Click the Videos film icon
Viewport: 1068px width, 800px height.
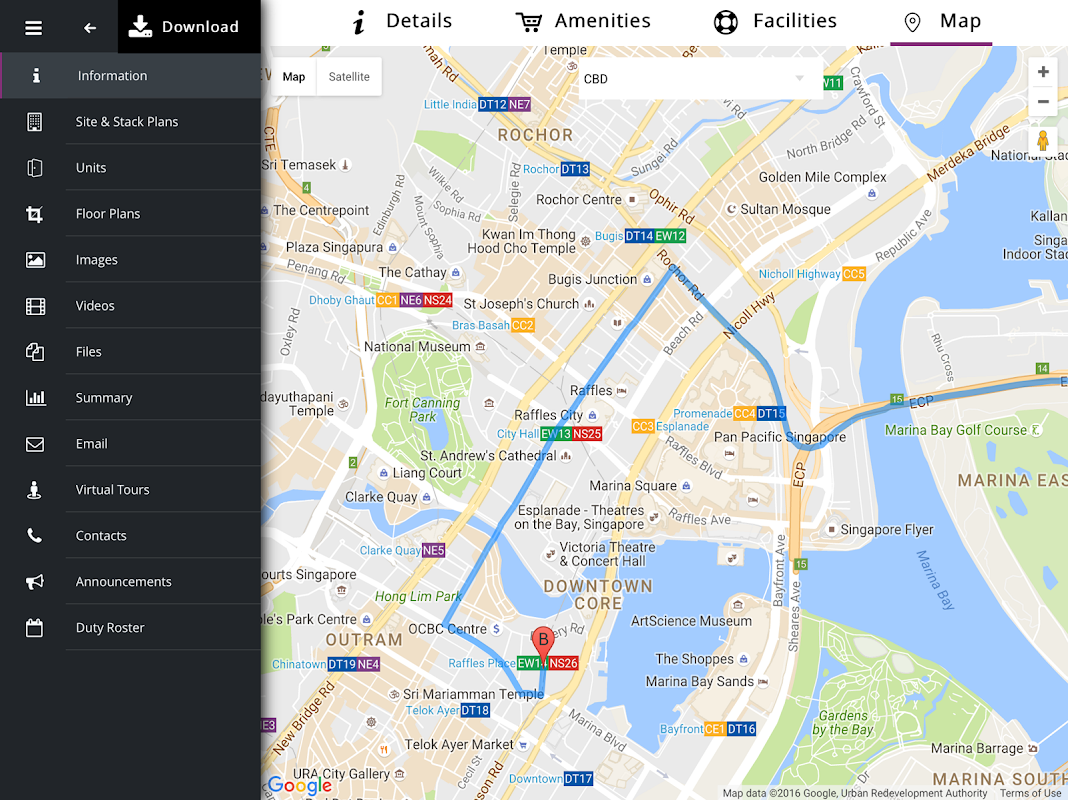[x=35, y=306]
